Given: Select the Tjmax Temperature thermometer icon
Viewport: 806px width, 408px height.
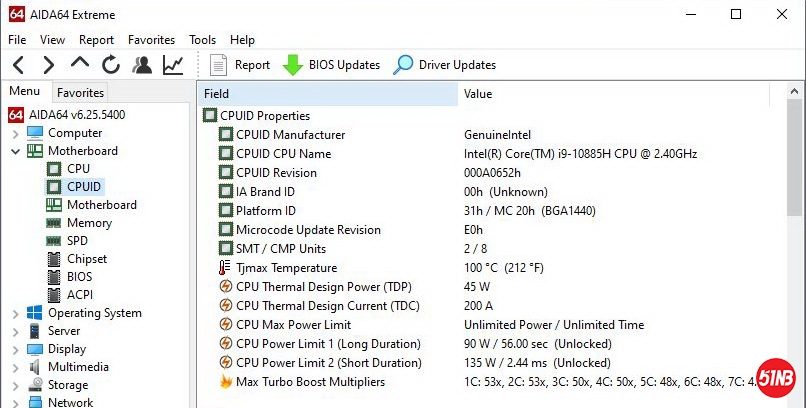Looking at the screenshot, I should pyautogui.click(x=225, y=268).
